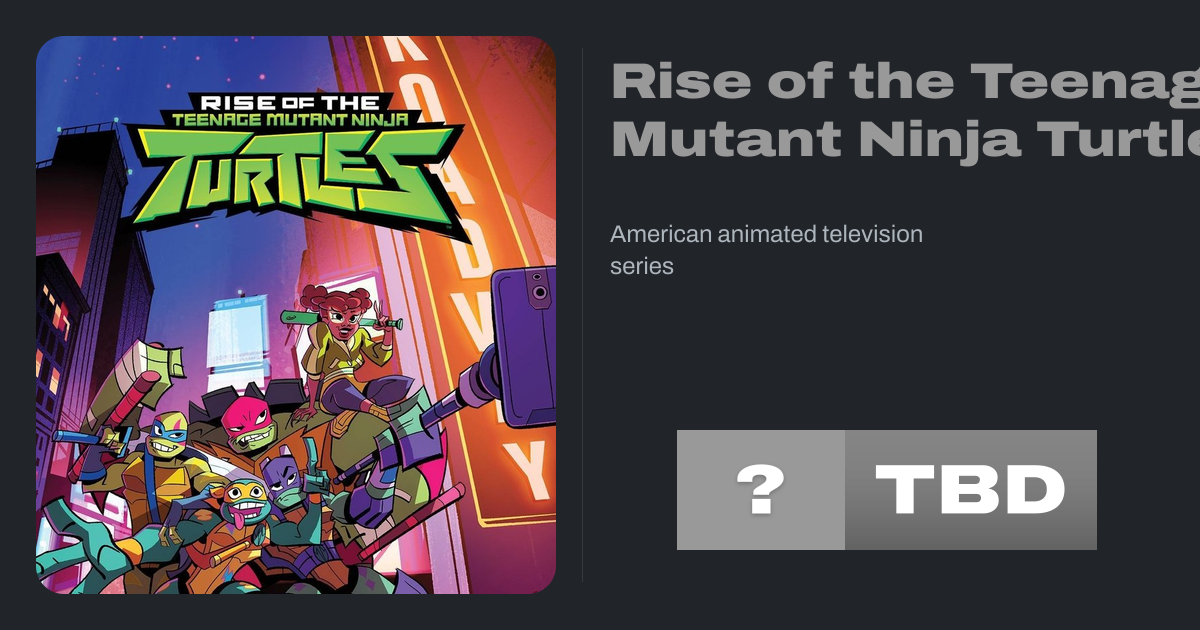Image resolution: width=1200 pixels, height=630 pixels.
Task: Click the vertical divider beside the poster
Action: (583, 315)
